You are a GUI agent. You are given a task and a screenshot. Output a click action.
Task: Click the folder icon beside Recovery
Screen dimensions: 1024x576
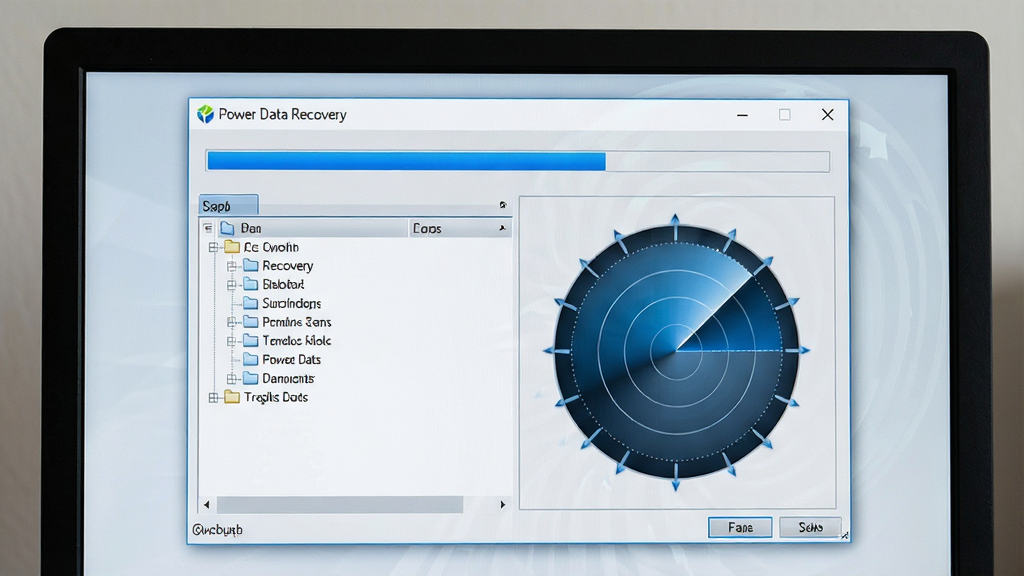(251, 265)
